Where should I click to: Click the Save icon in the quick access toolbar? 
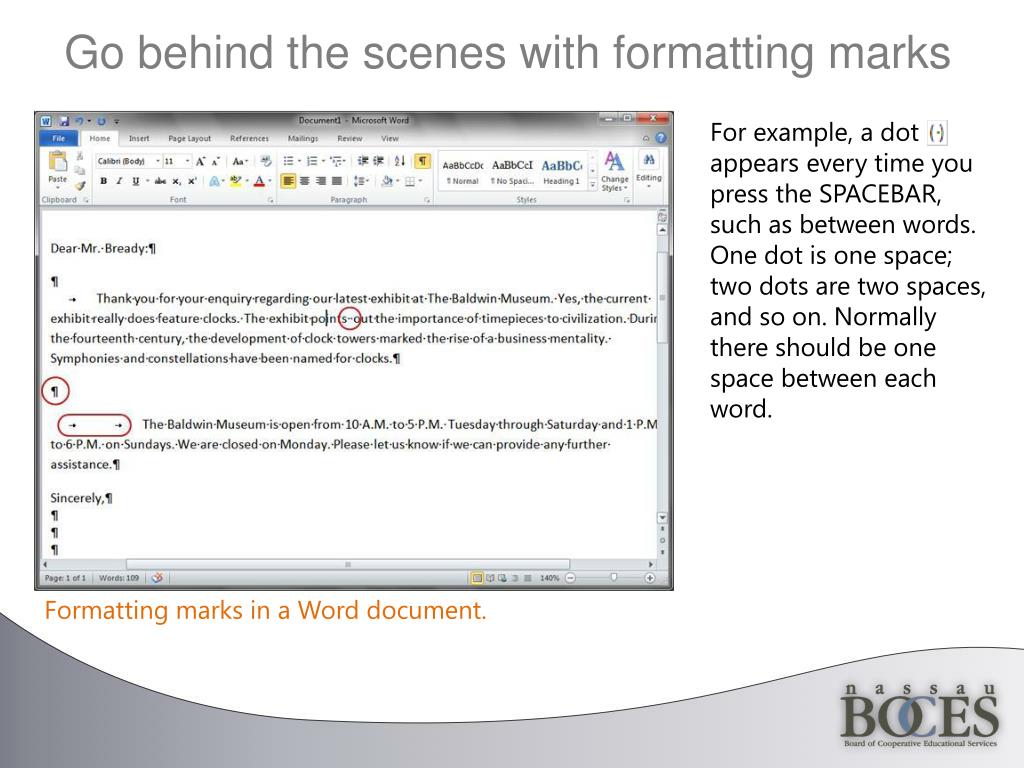[64, 121]
